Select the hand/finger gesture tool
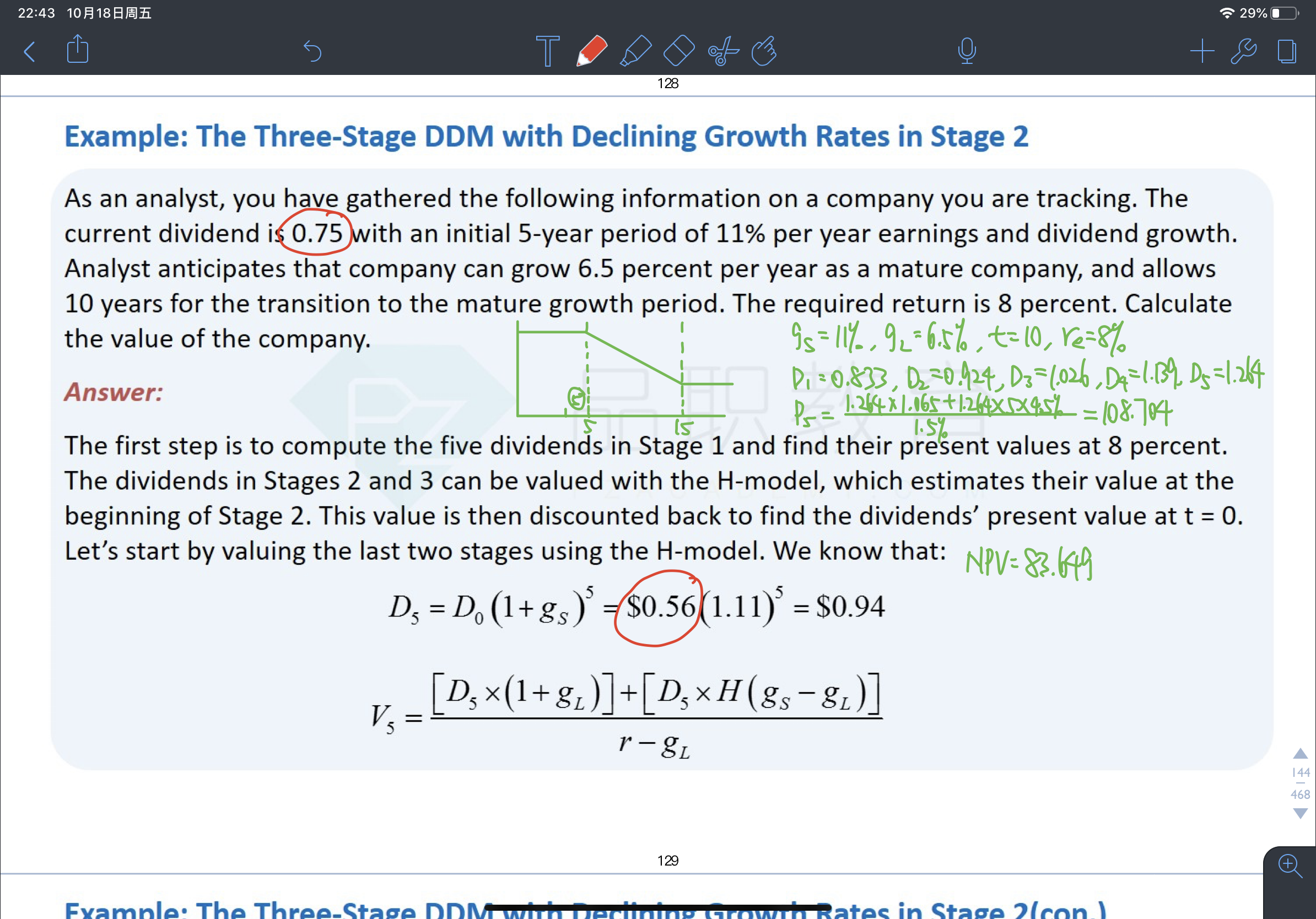This screenshot has width=1316, height=919. [x=764, y=51]
